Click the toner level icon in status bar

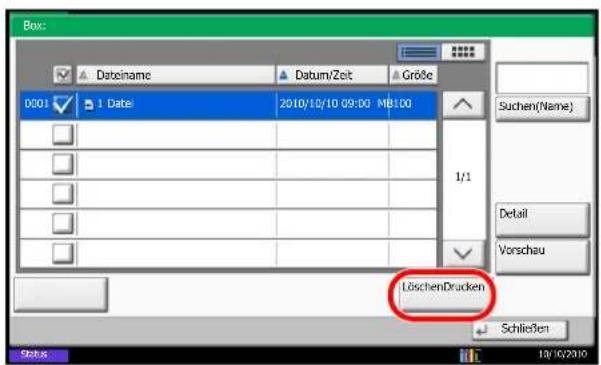(470, 355)
